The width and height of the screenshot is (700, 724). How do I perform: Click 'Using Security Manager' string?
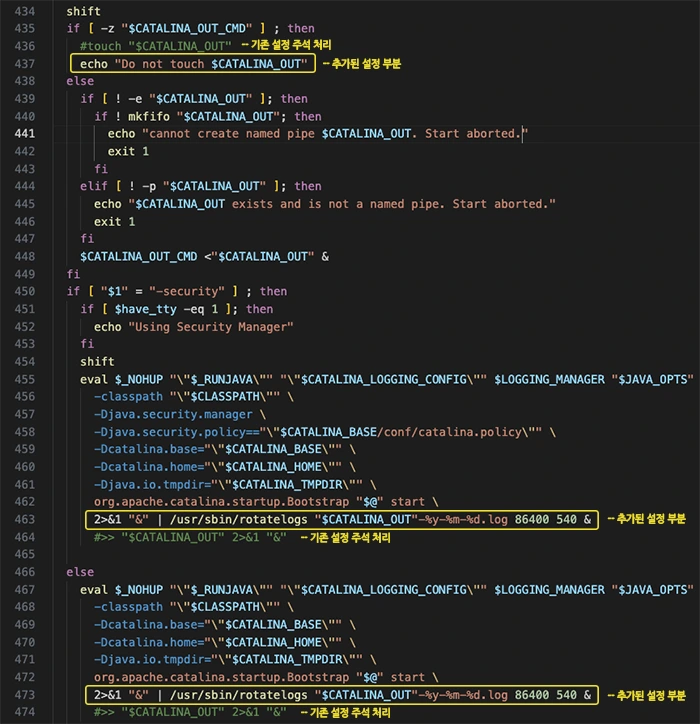point(211,327)
